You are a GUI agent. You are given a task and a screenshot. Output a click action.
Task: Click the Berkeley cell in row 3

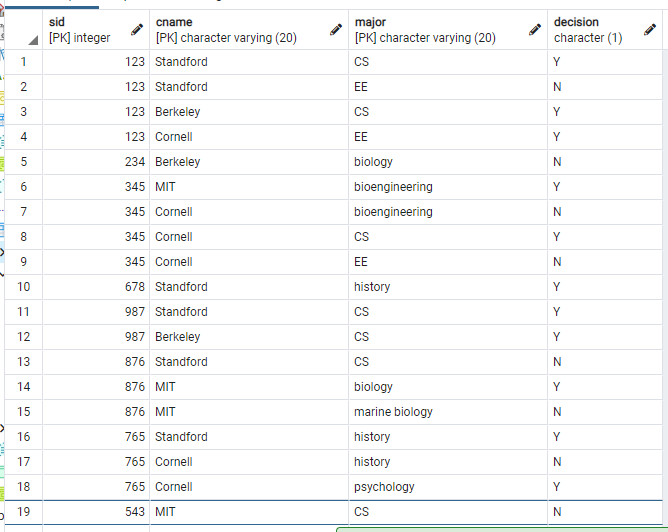click(x=249, y=112)
